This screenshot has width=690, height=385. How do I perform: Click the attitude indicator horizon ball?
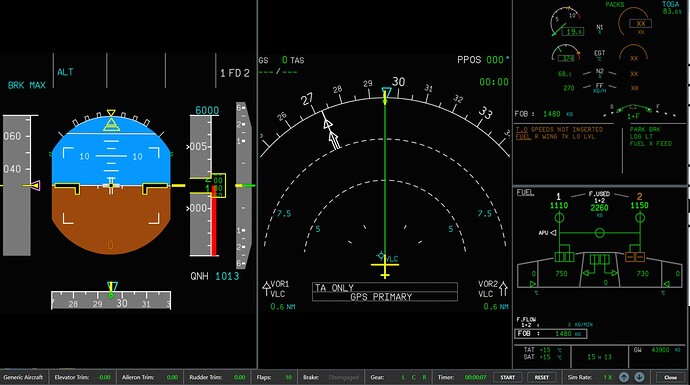(x=111, y=185)
